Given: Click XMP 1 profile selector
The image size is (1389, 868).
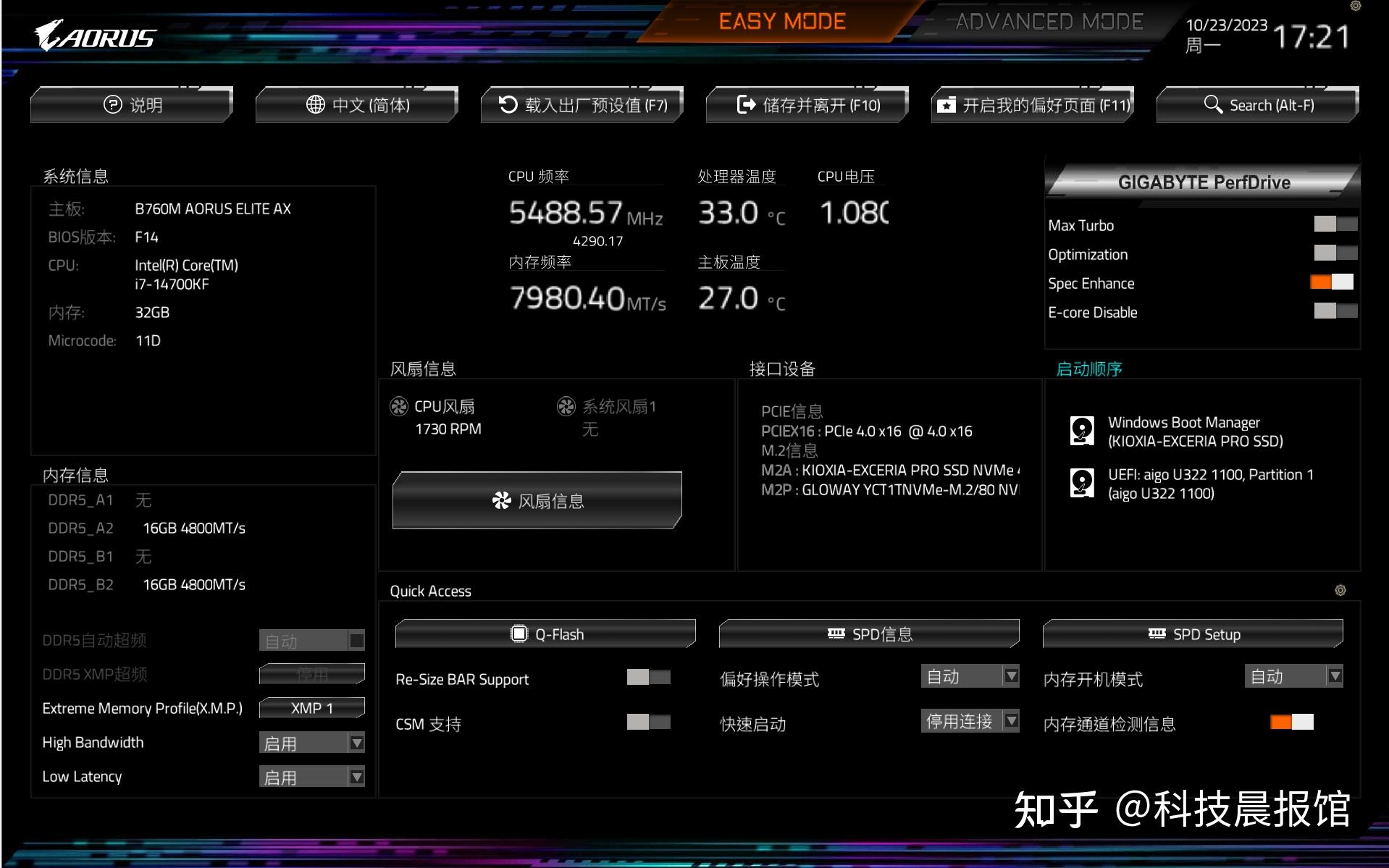Looking at the screenshot, I should [312, 708].
